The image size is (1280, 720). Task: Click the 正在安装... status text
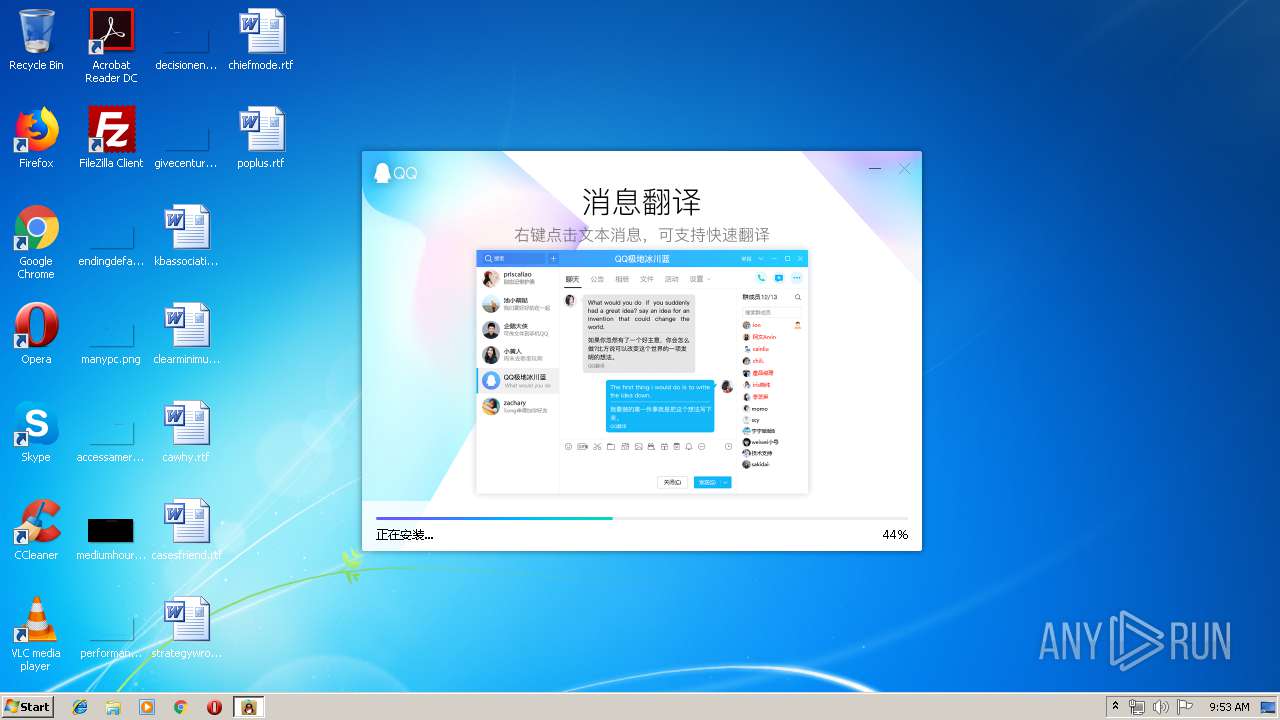[x=405, y=535]
